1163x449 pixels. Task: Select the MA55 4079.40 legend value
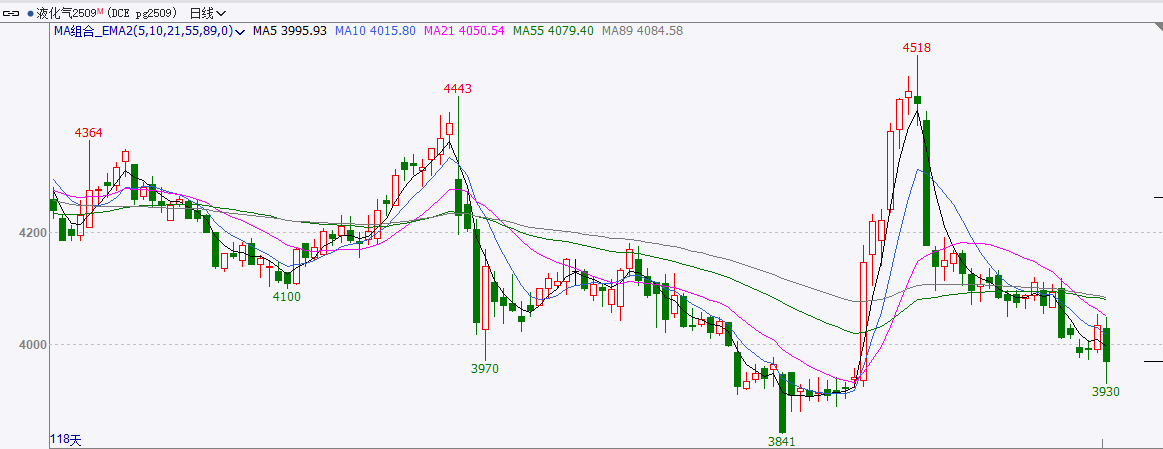553,30
